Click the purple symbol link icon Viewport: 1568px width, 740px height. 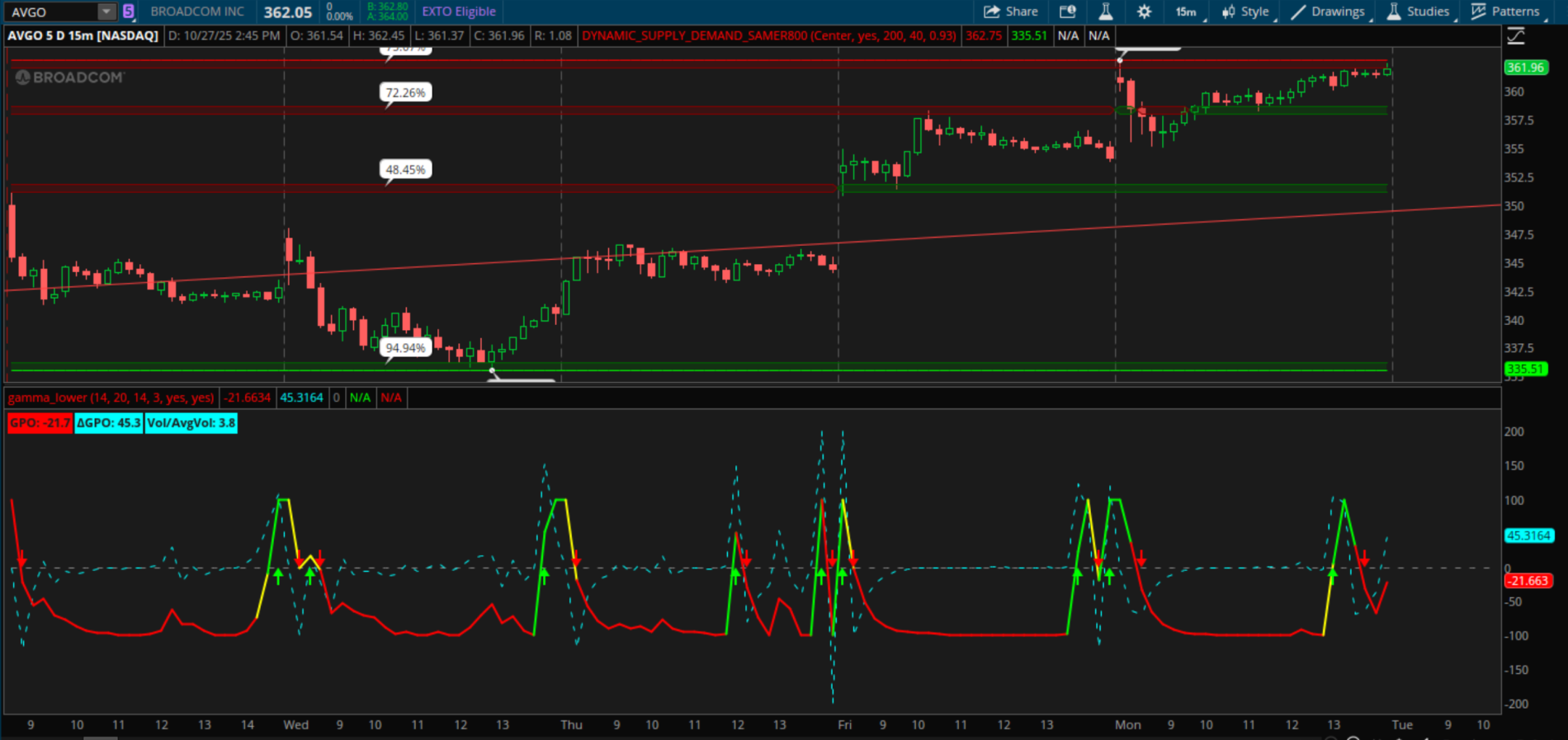129,12
